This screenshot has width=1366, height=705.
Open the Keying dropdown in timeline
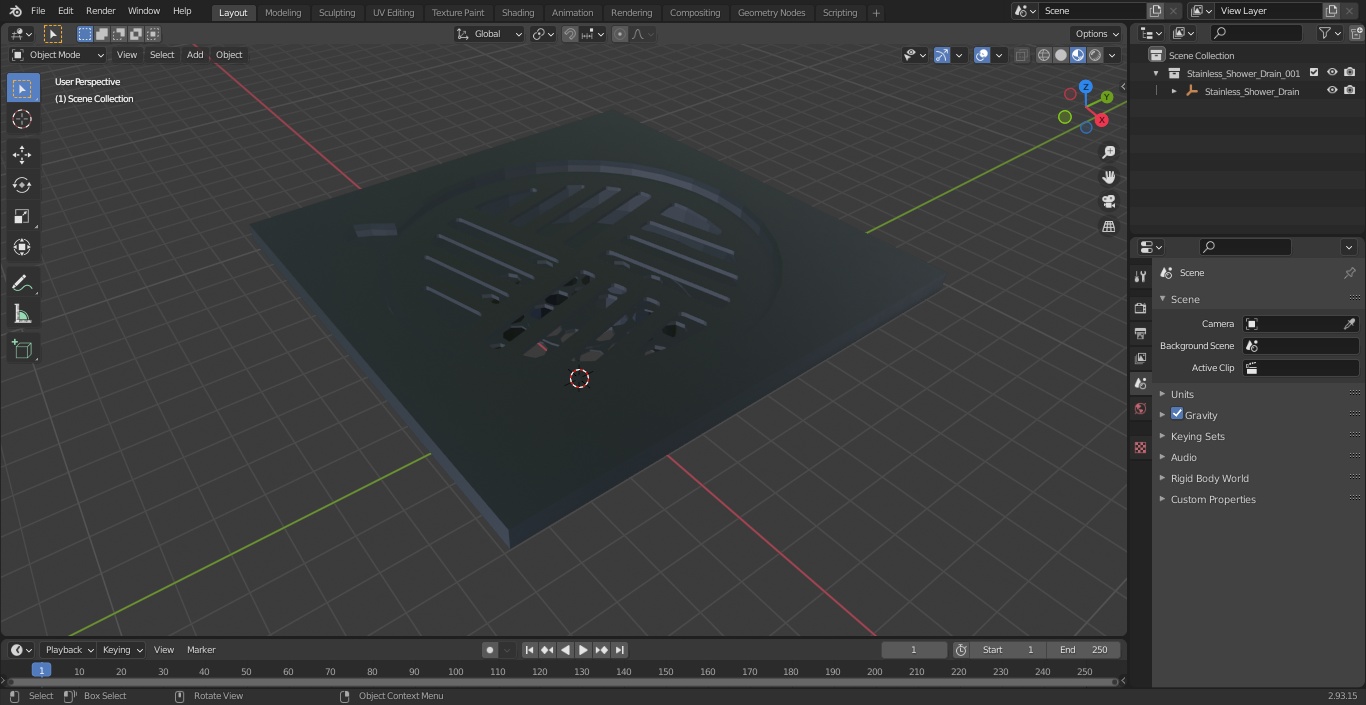coord(123,650)
